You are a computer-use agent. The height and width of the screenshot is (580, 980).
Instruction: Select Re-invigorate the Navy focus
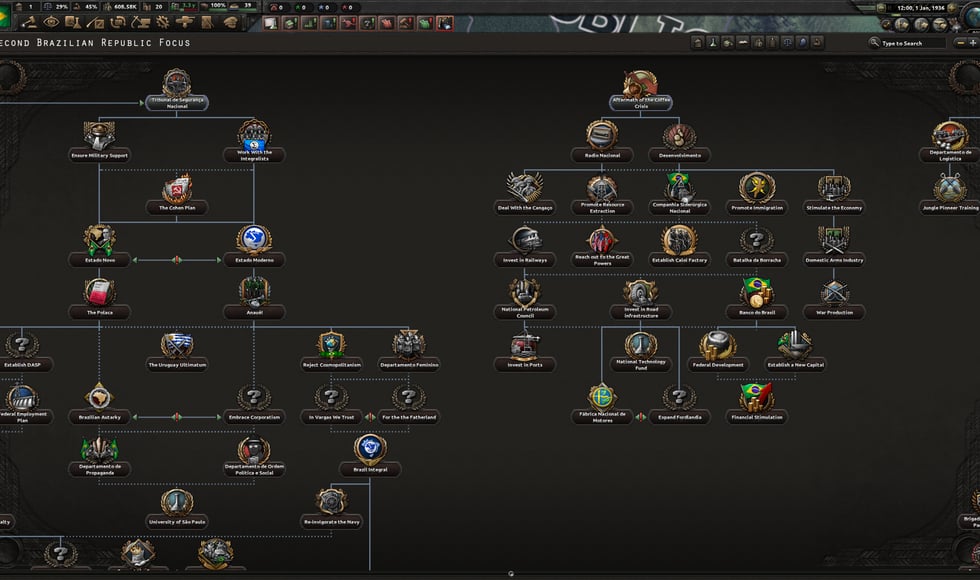click(x=332, y=508)
